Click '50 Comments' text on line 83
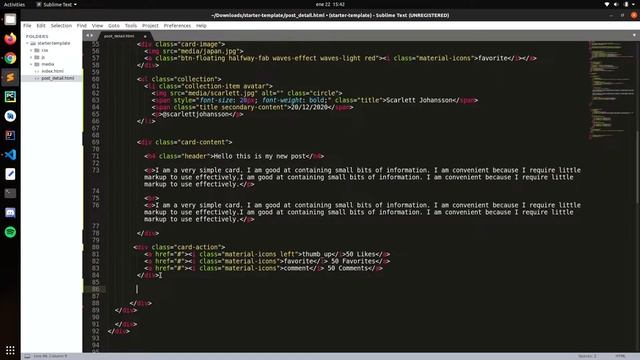 point(348,268)
